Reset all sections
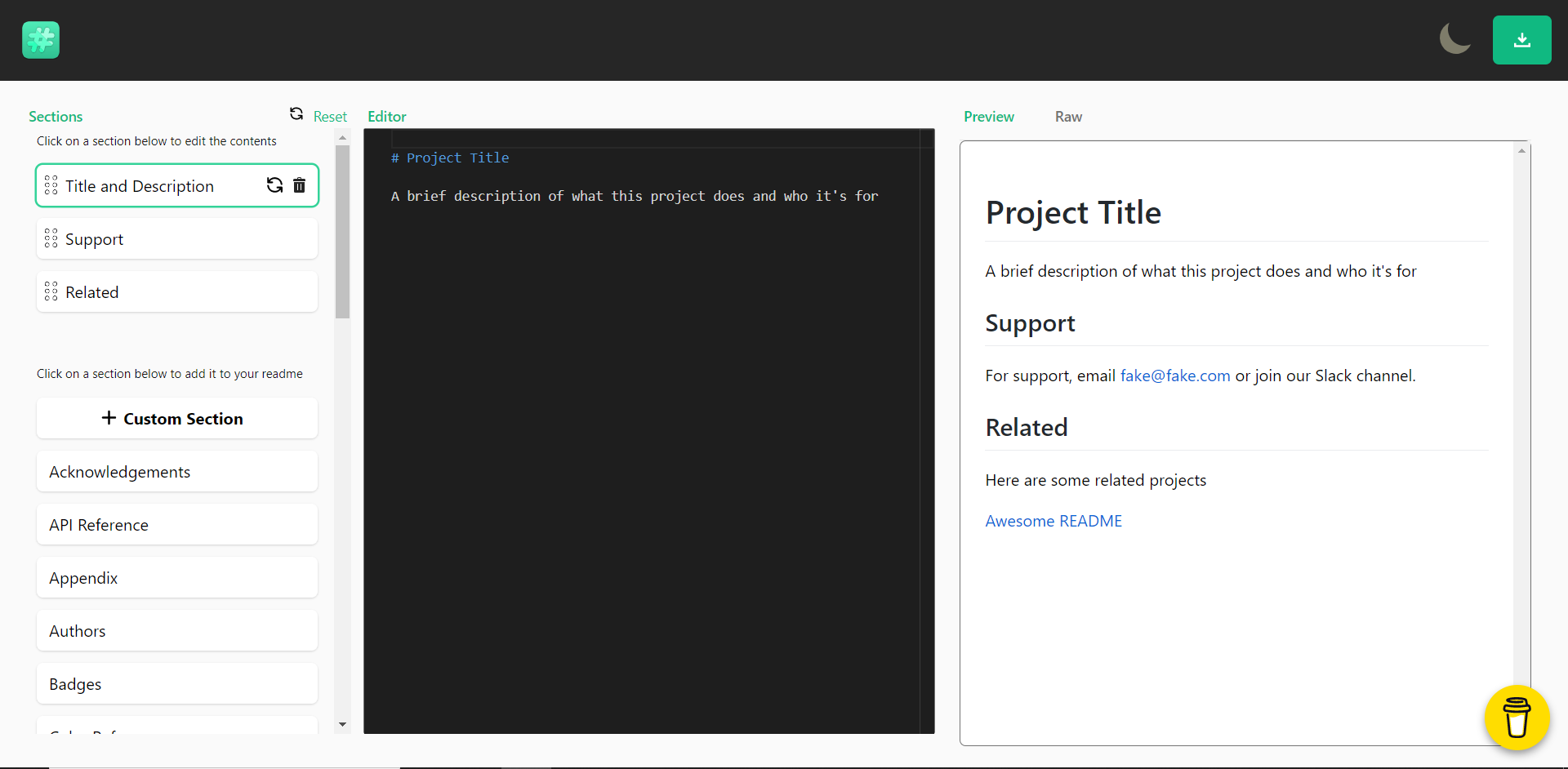Viewport: 1568px width, 769px height. pos(319,116)
